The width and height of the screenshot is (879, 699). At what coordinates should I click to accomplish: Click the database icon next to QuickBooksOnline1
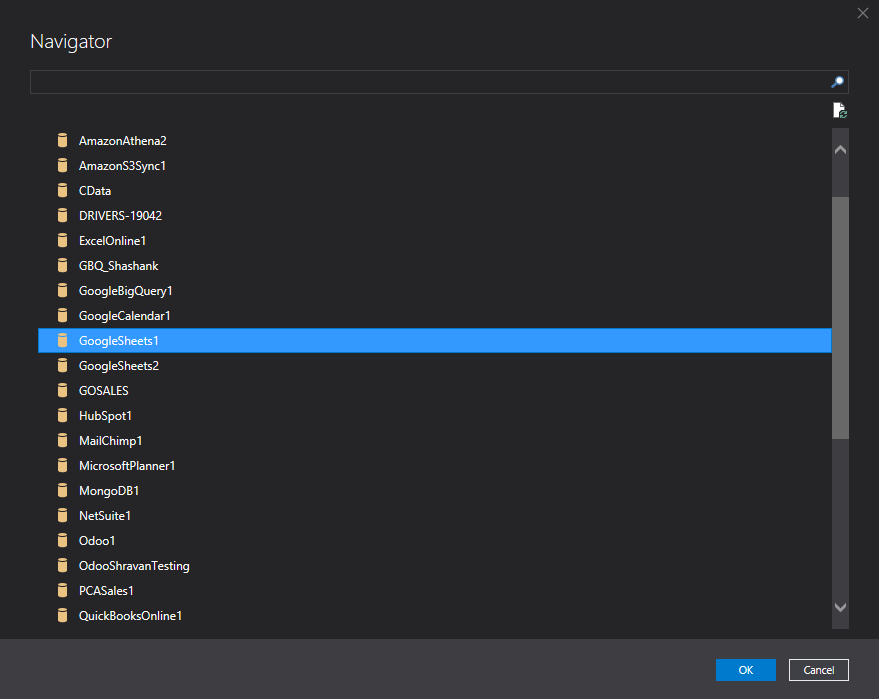63,615
